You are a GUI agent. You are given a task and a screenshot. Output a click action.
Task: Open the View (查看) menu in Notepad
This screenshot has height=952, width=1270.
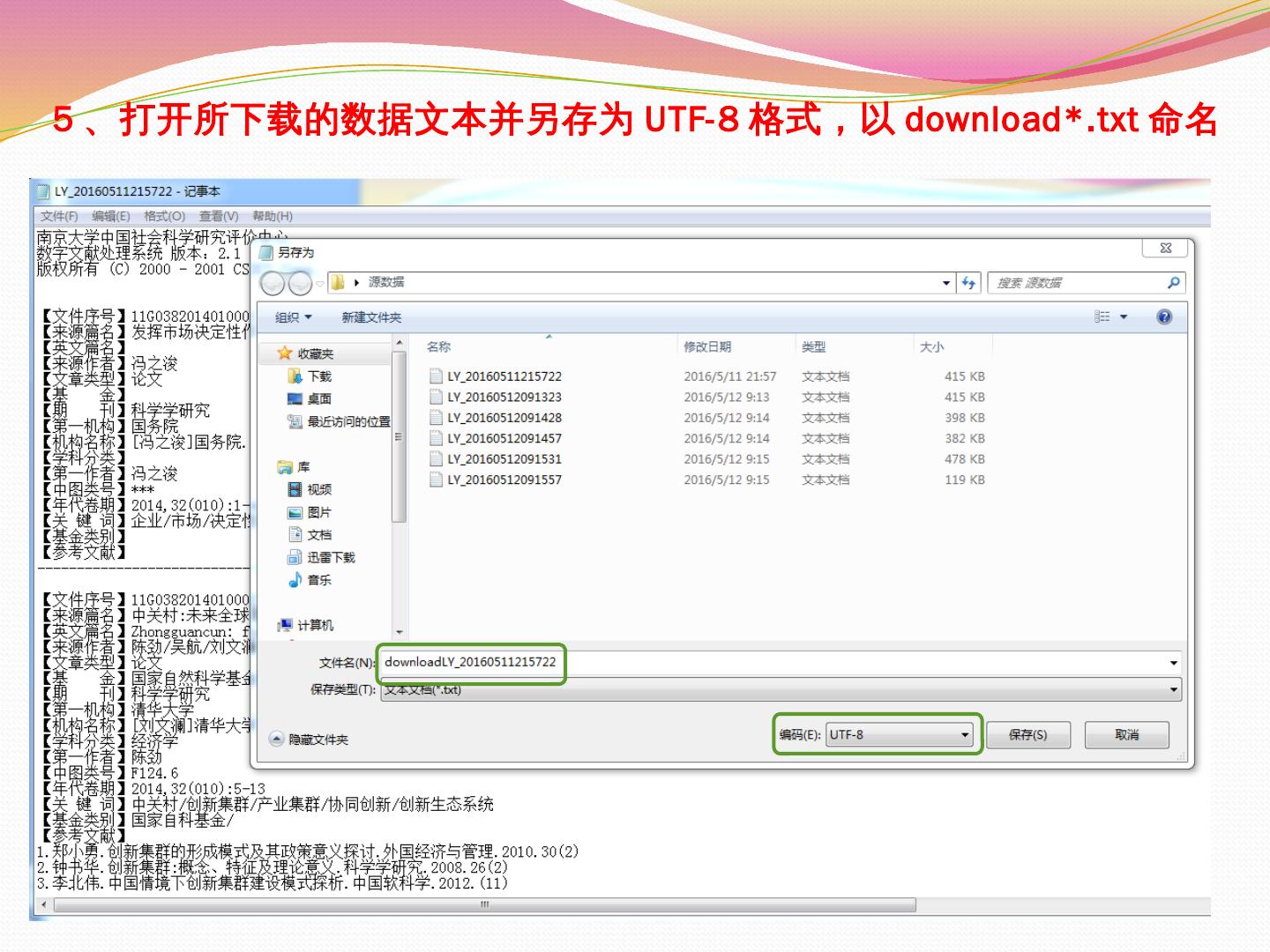click(x=219, y=216)
